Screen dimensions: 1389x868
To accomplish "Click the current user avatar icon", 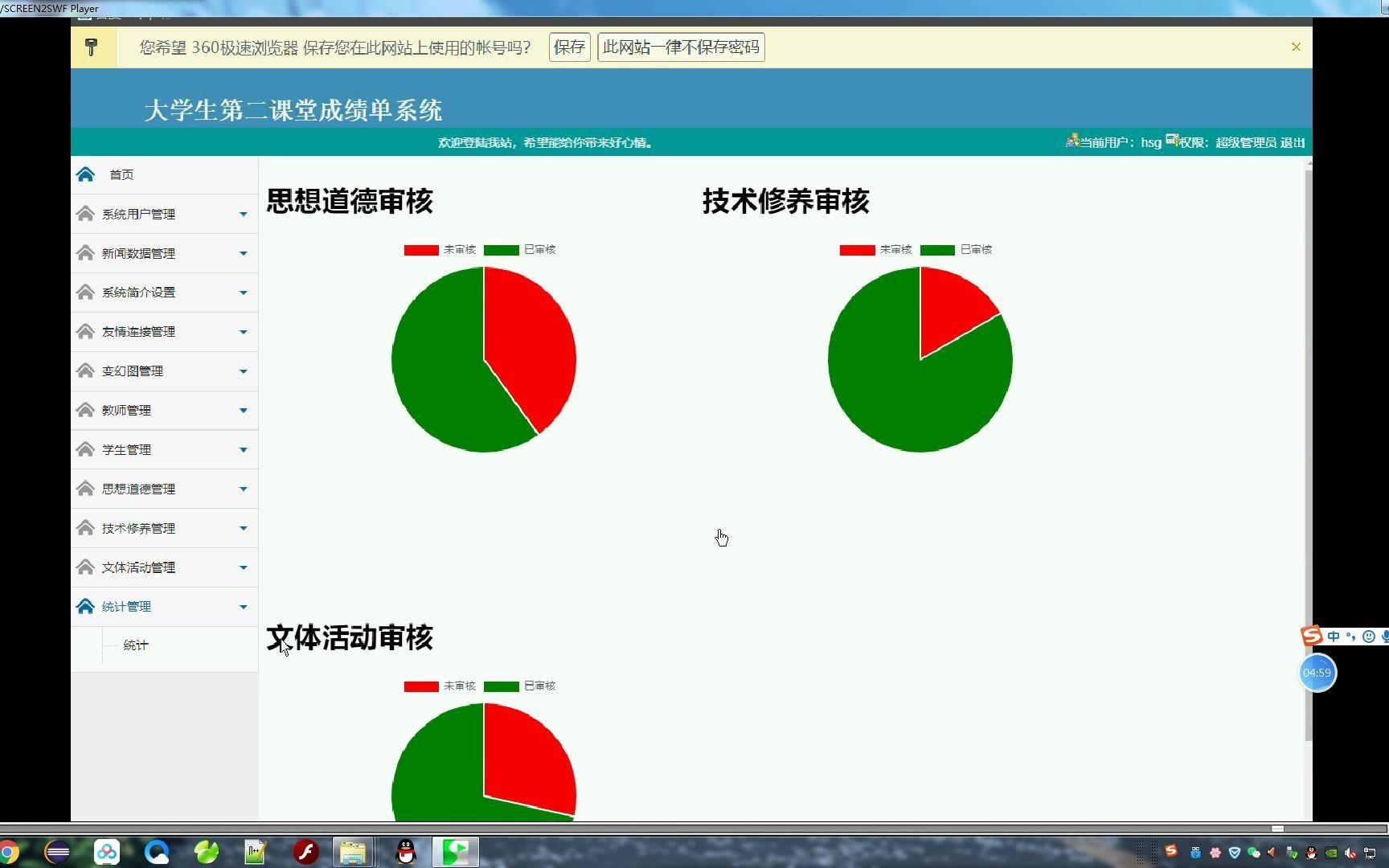I will [x=1071, y=141].
